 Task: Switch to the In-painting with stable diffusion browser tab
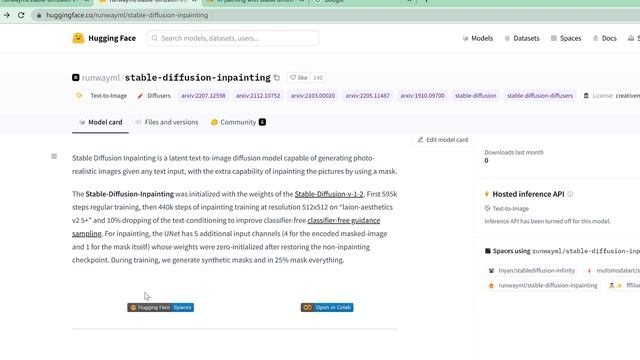pyautogui.click(x=255, y=2)
